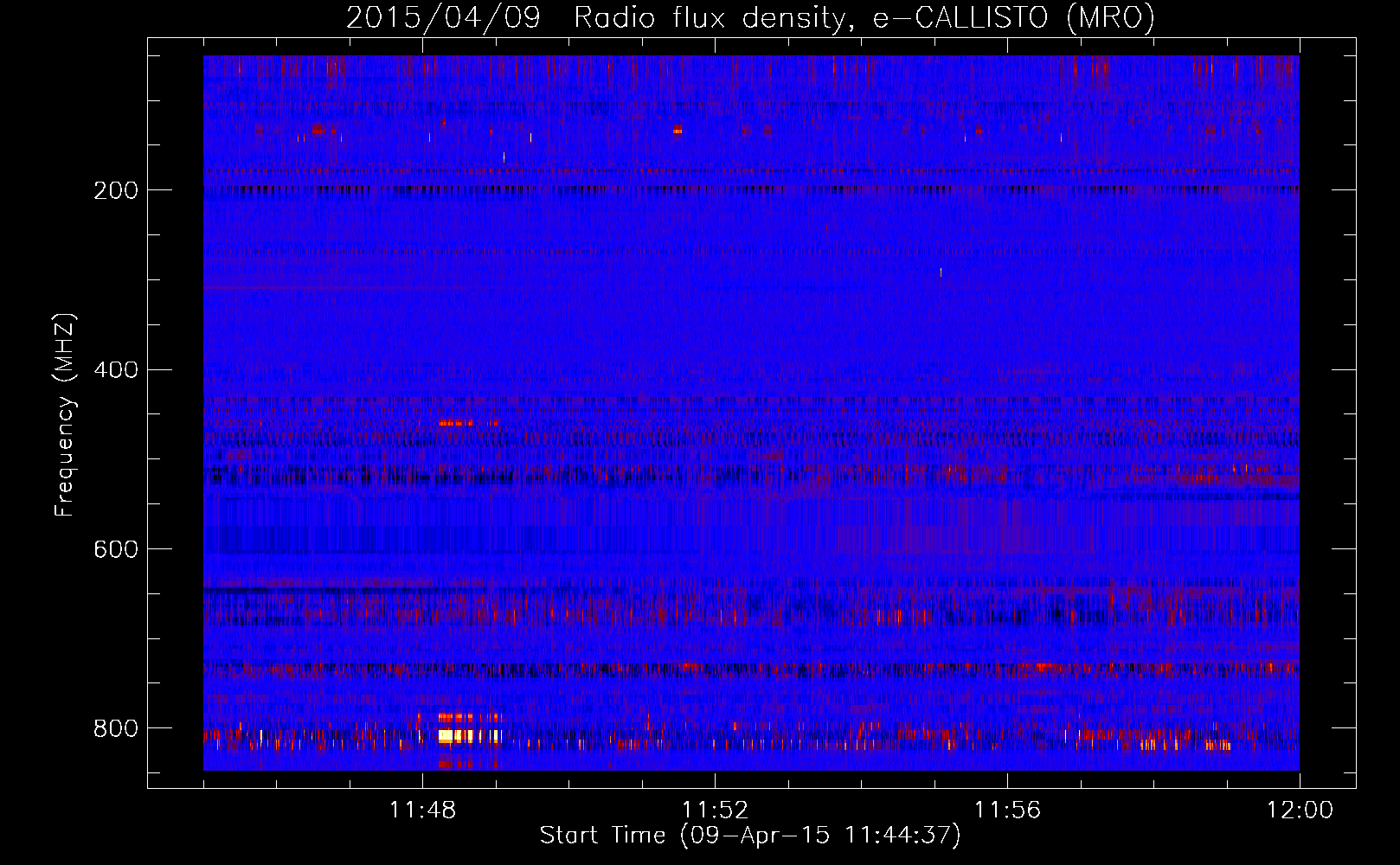Click the 11:52 time tick label
This screenshot has height=865, width=1400.
(x=715, y=811)
